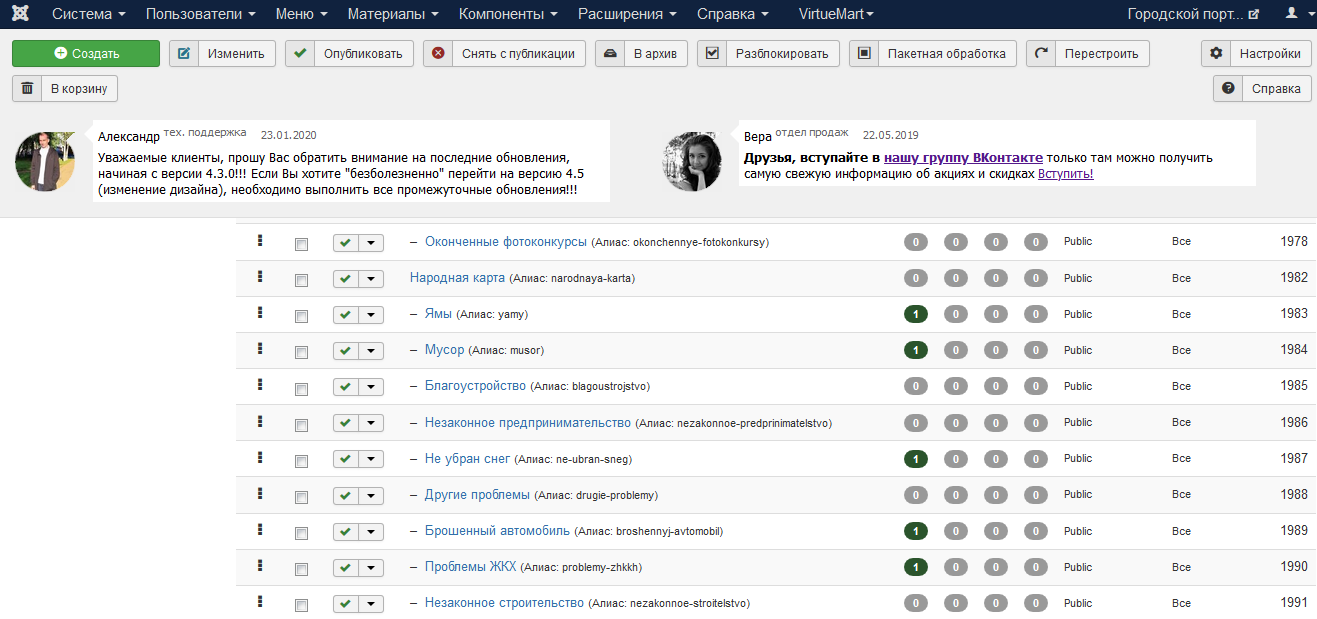Click the Joomla logo icon
The image size is (1317, 619).
pos(20,14)
